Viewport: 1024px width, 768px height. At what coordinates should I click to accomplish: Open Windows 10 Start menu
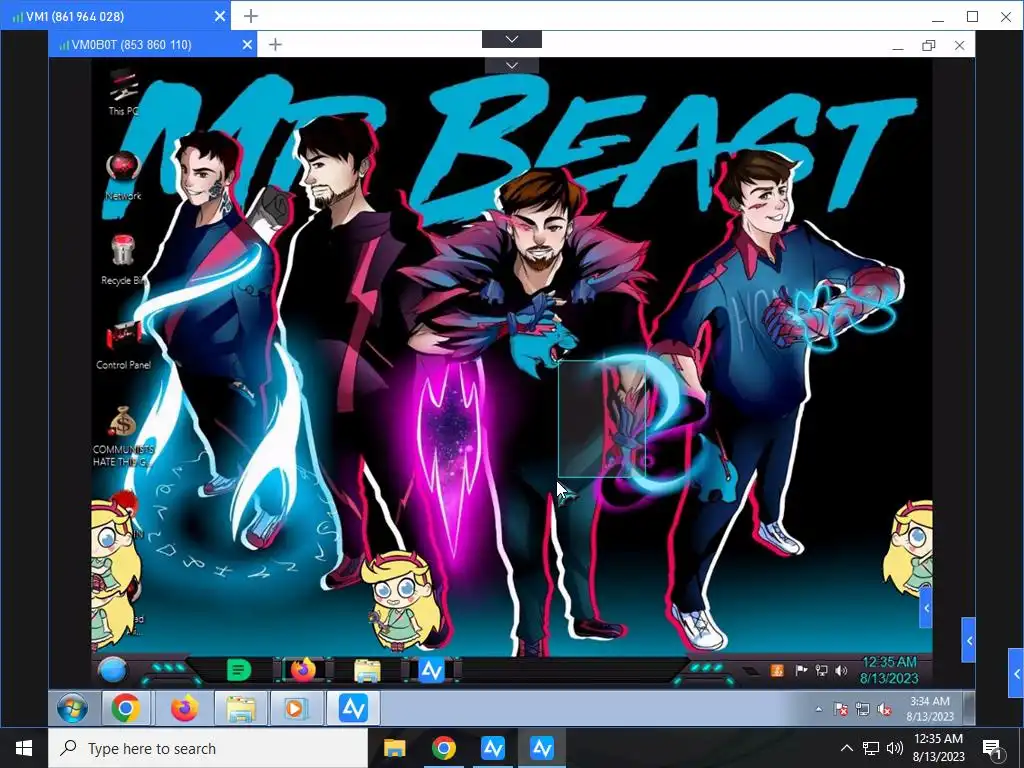(24, 748)
